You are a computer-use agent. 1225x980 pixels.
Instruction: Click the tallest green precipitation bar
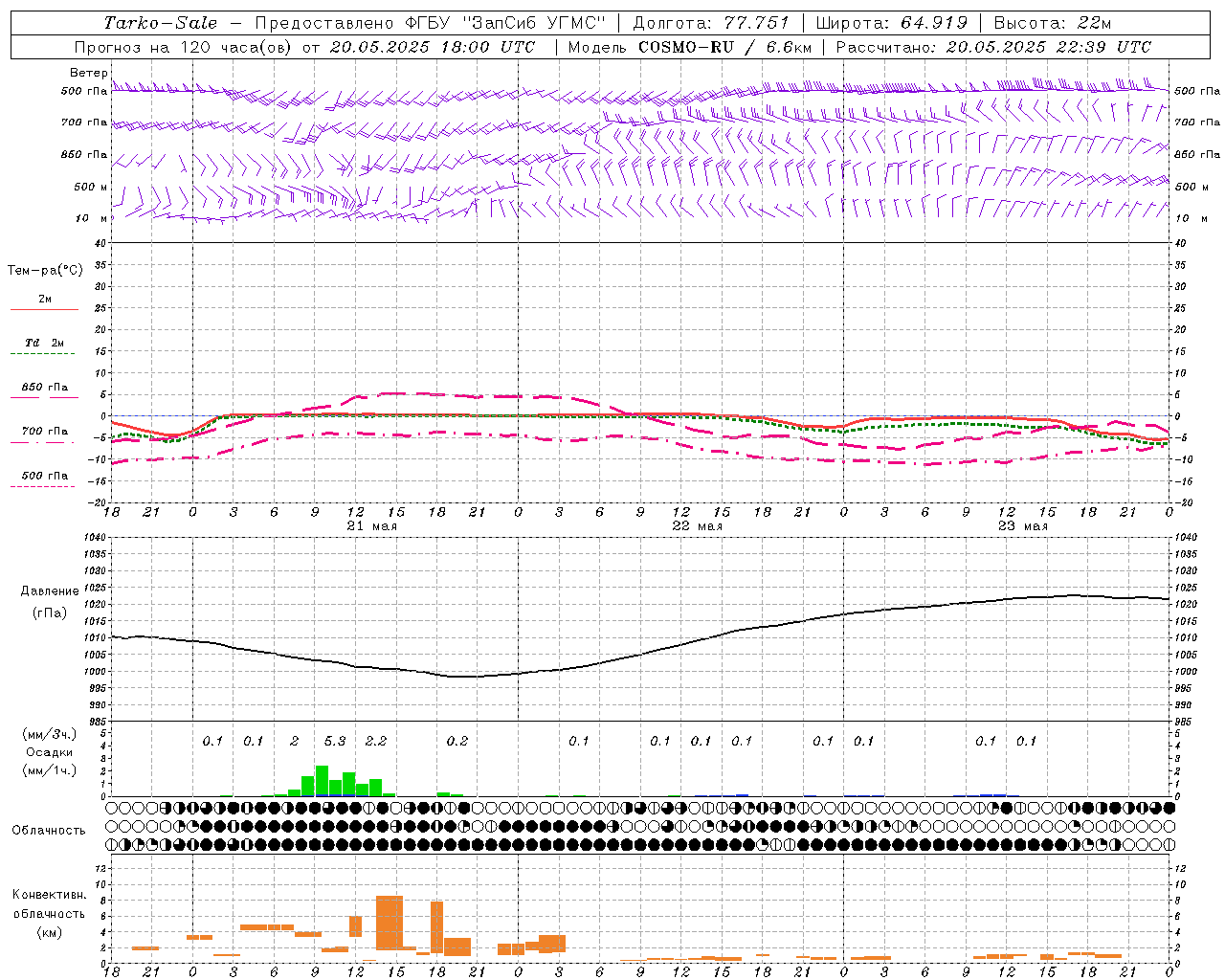(x=322, y=781)
